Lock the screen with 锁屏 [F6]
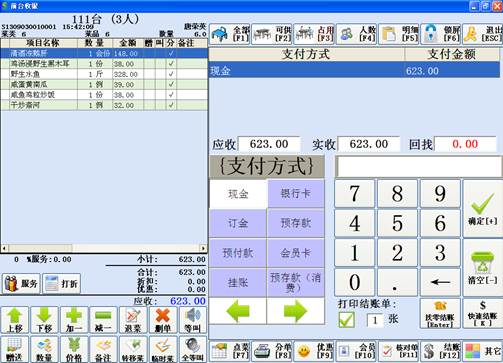 pos(441,34)
